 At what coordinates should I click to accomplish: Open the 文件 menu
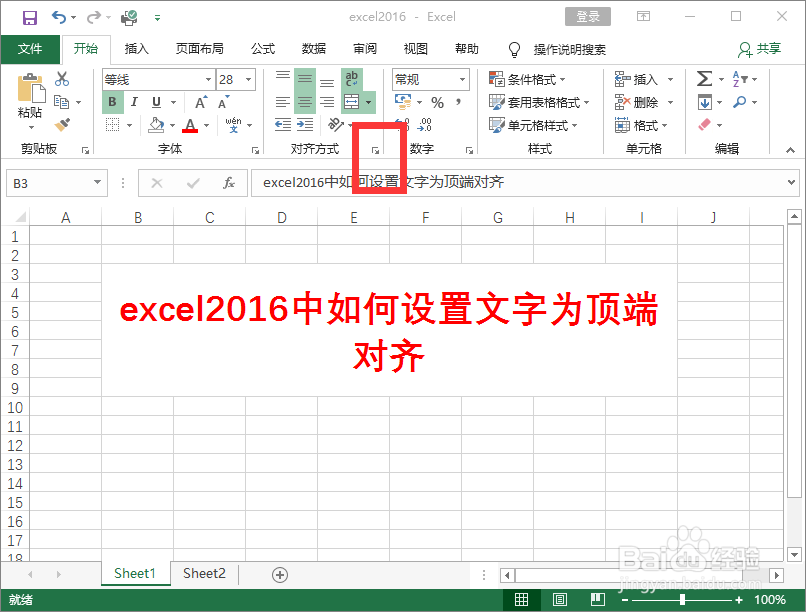click(x=31, y=49)
